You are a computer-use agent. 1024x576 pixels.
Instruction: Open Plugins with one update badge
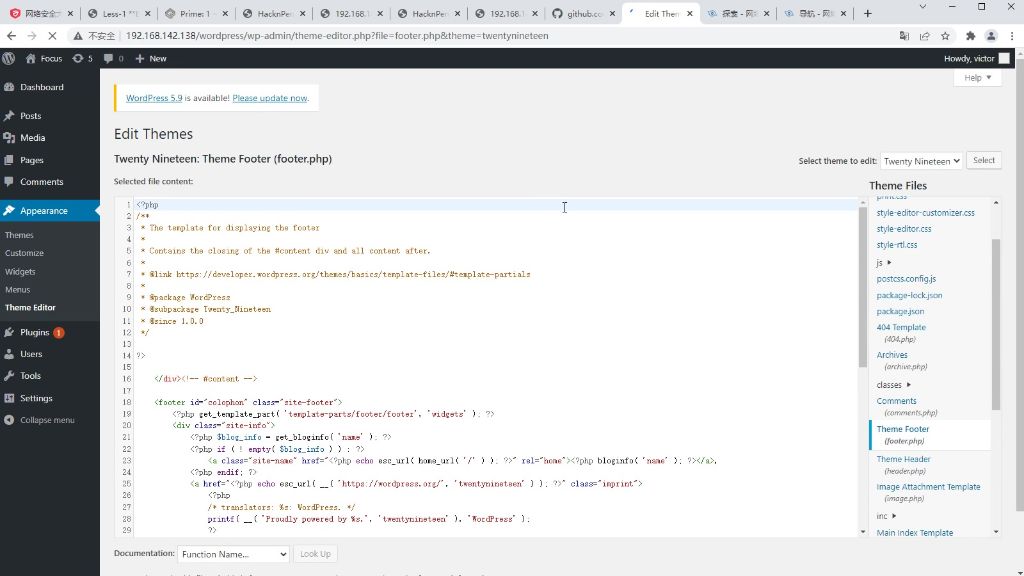(x=35, y=332)
